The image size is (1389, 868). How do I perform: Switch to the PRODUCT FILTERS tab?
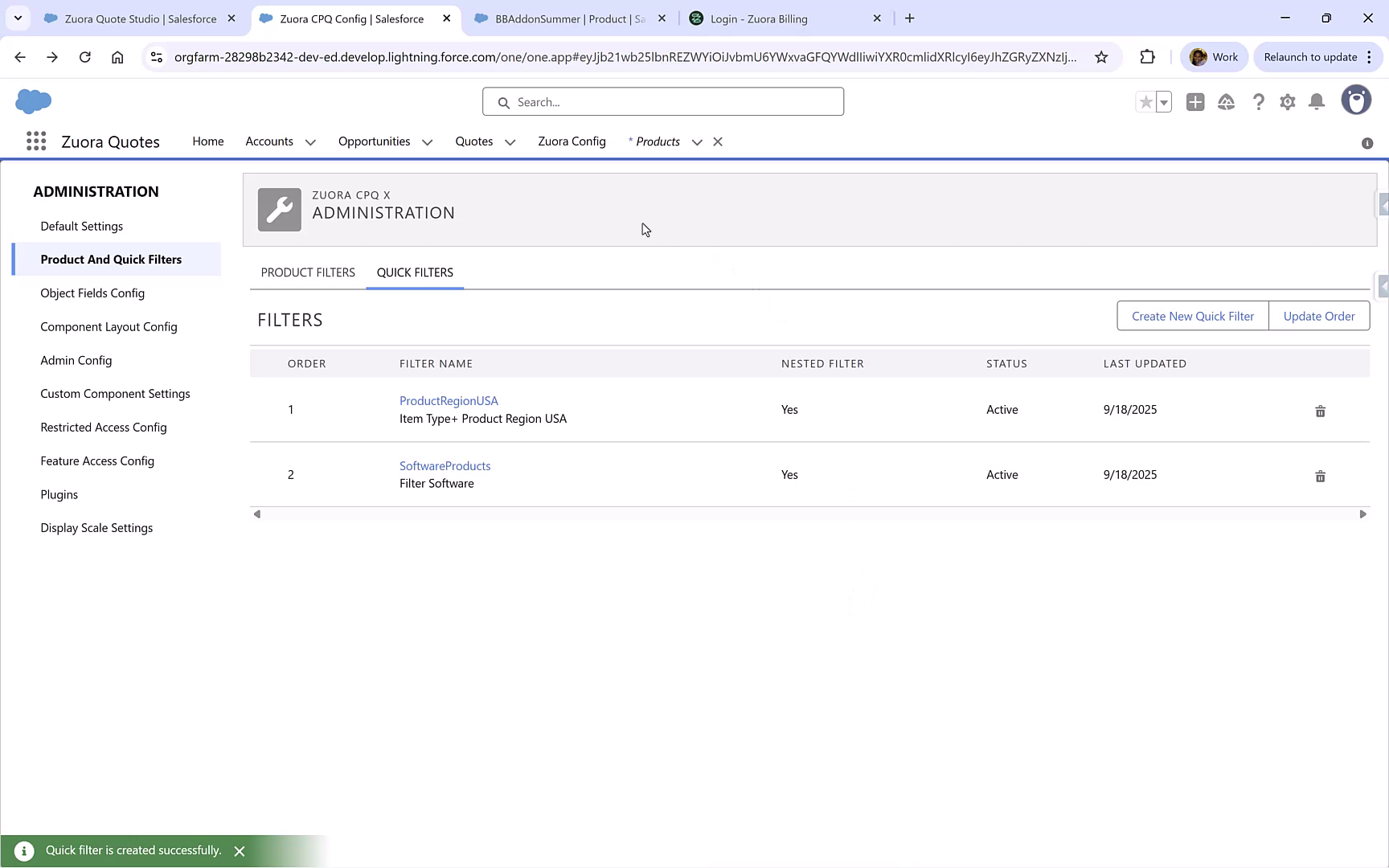tap(308, 272)
